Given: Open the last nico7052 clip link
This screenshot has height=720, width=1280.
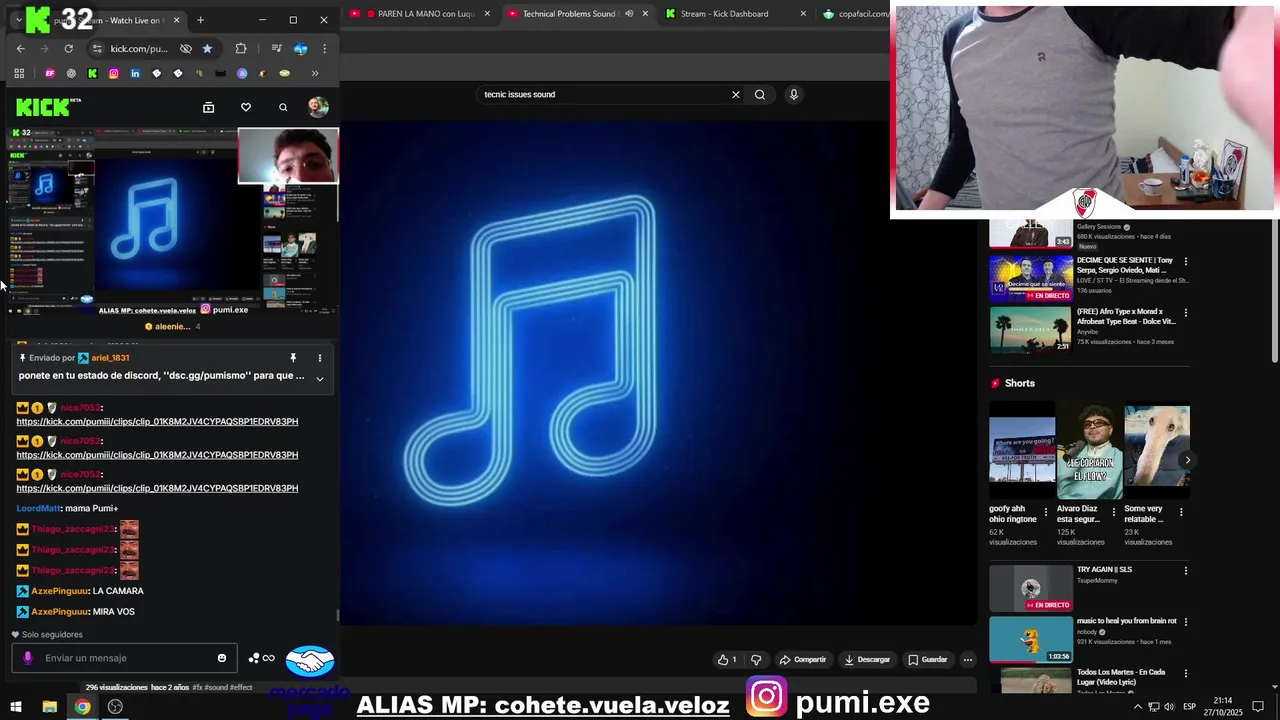Looking at the screenshot, I should (157, 488).
